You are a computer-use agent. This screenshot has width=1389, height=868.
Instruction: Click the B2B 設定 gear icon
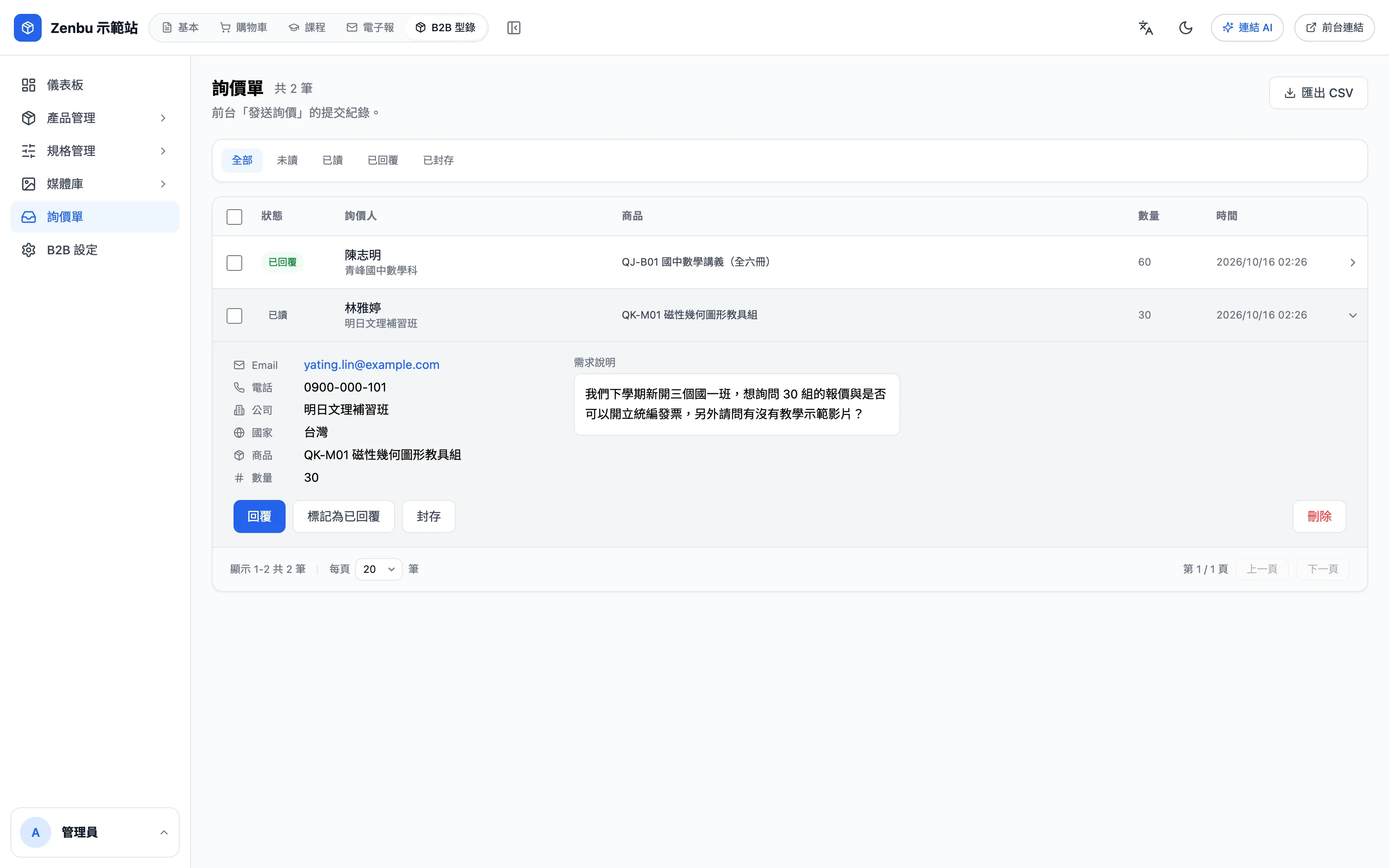(x=29, y=250)
